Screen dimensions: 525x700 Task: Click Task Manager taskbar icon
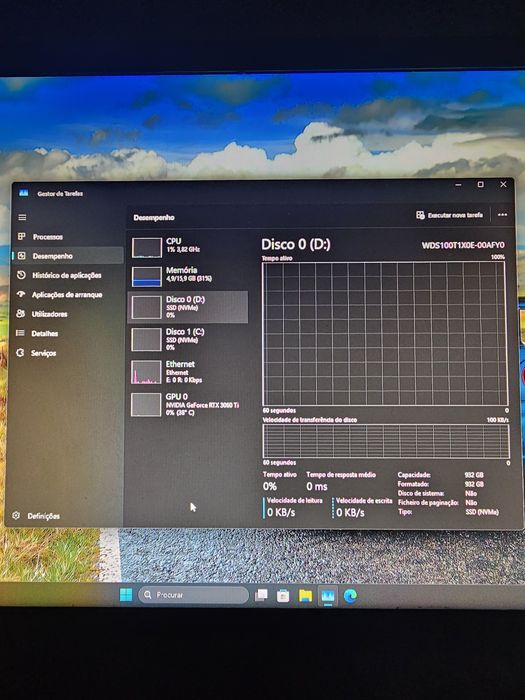pos(328,596)
